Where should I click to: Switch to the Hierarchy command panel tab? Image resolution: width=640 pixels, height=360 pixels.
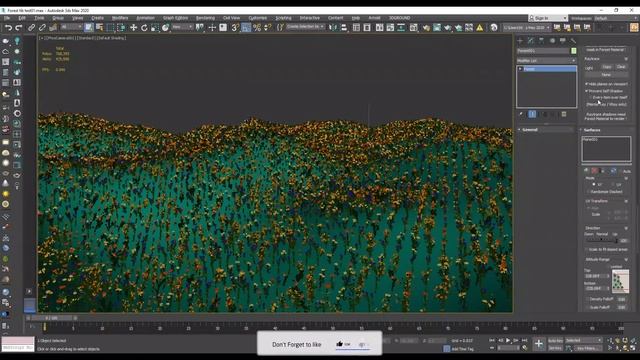click(x=541, y=41)
